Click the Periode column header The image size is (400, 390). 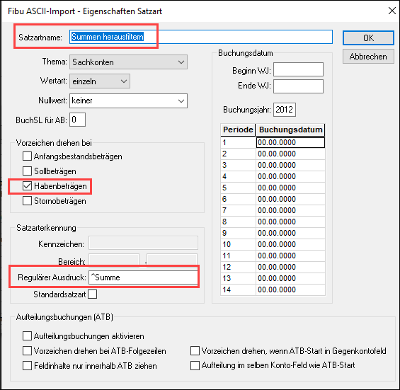coord(238,130)
